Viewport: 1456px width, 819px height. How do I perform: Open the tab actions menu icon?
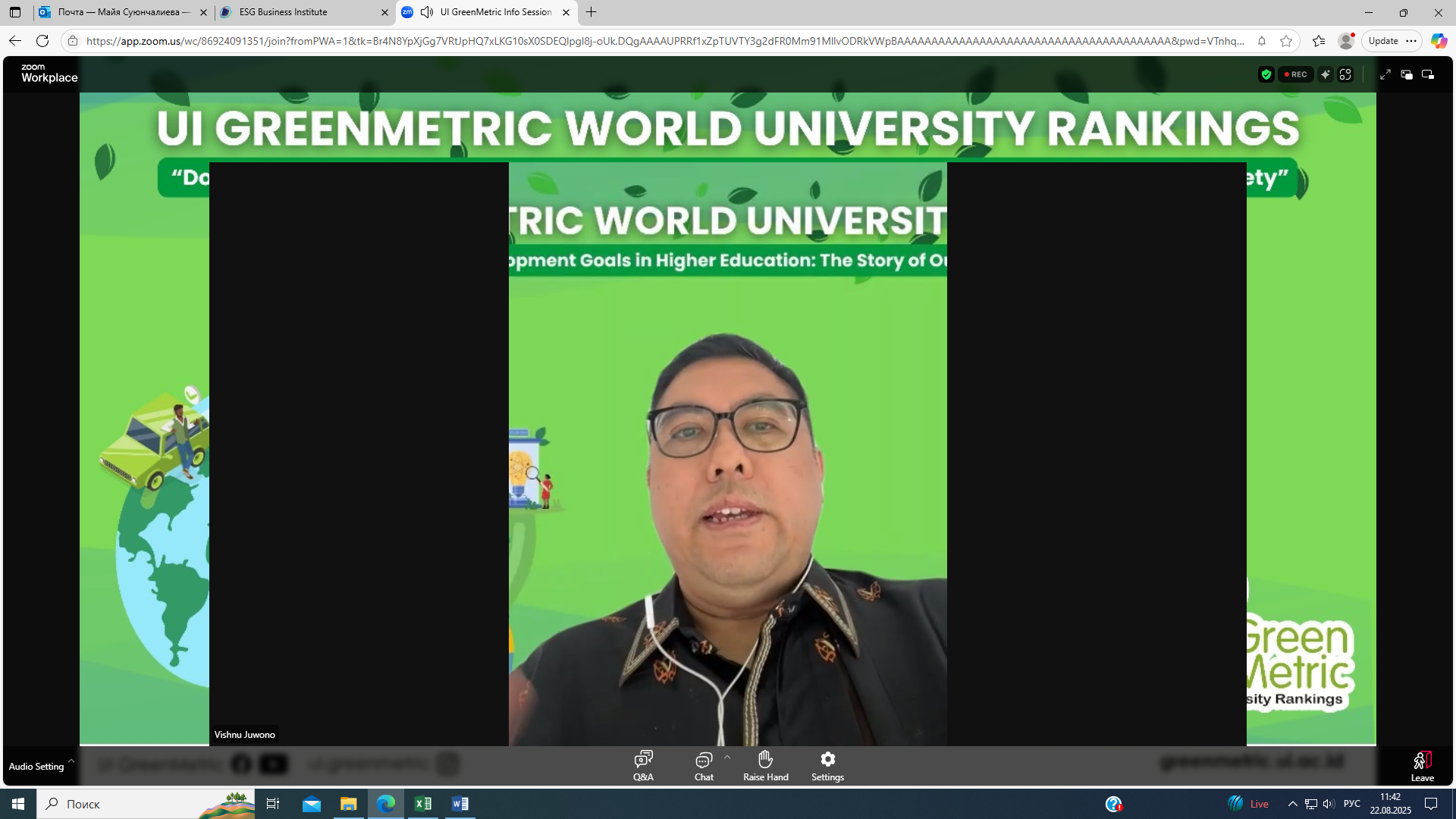click(15, 12)
